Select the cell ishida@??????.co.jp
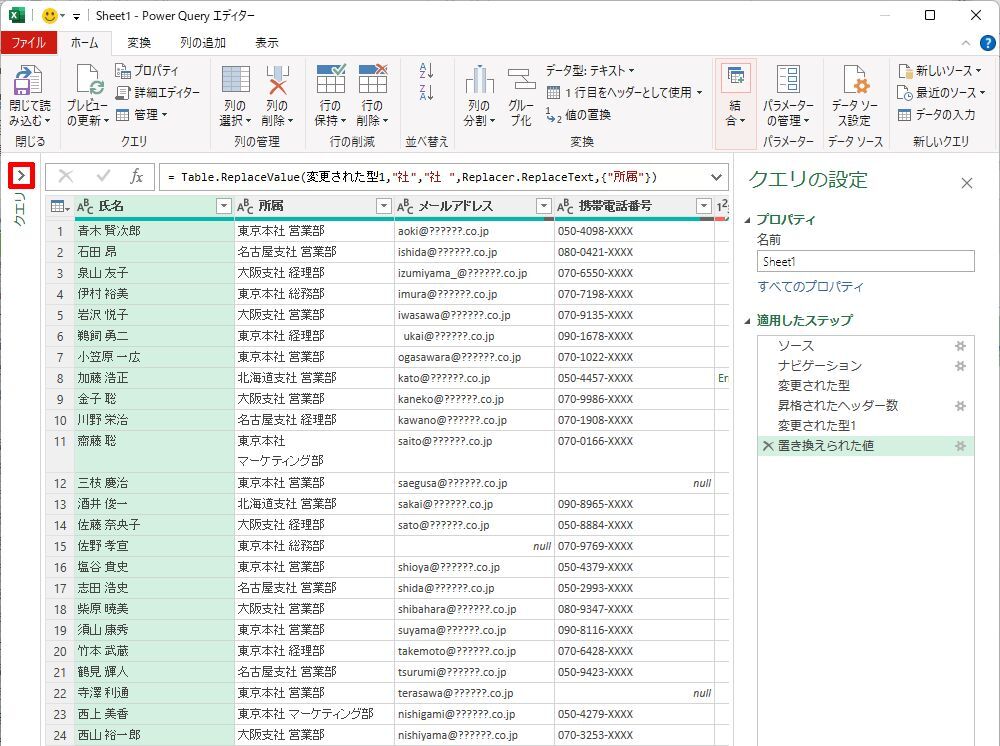 (474, 252)
